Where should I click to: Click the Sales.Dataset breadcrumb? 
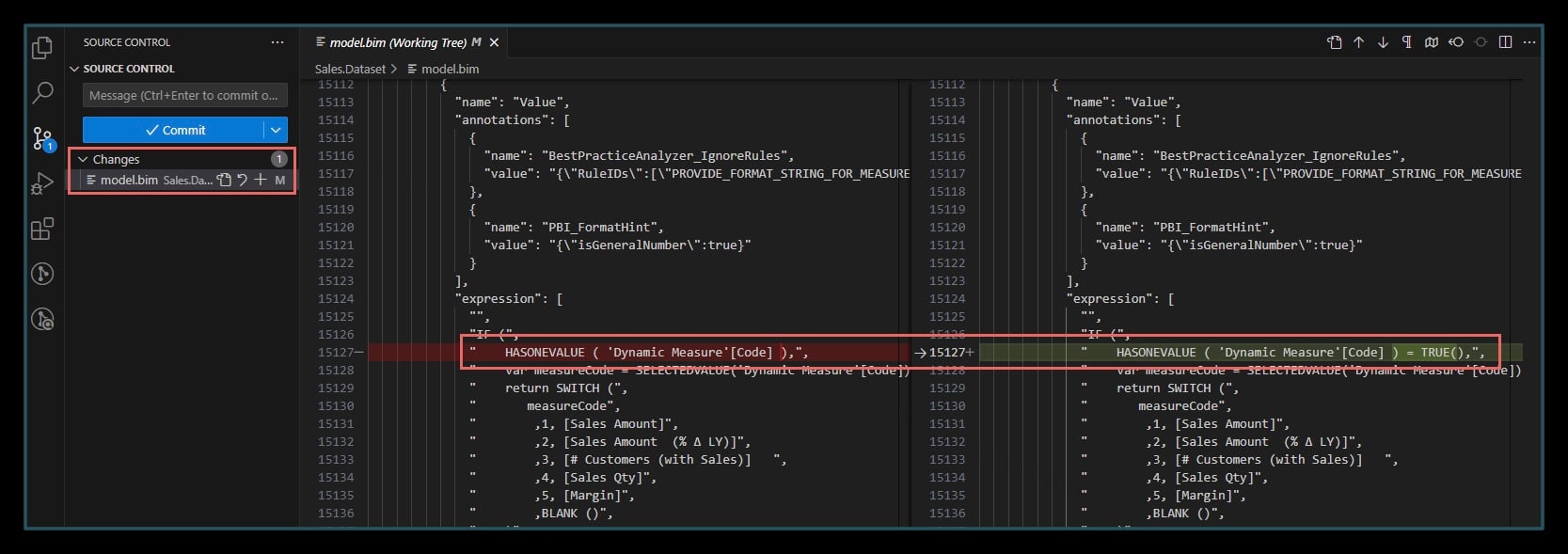pos(350,69)
